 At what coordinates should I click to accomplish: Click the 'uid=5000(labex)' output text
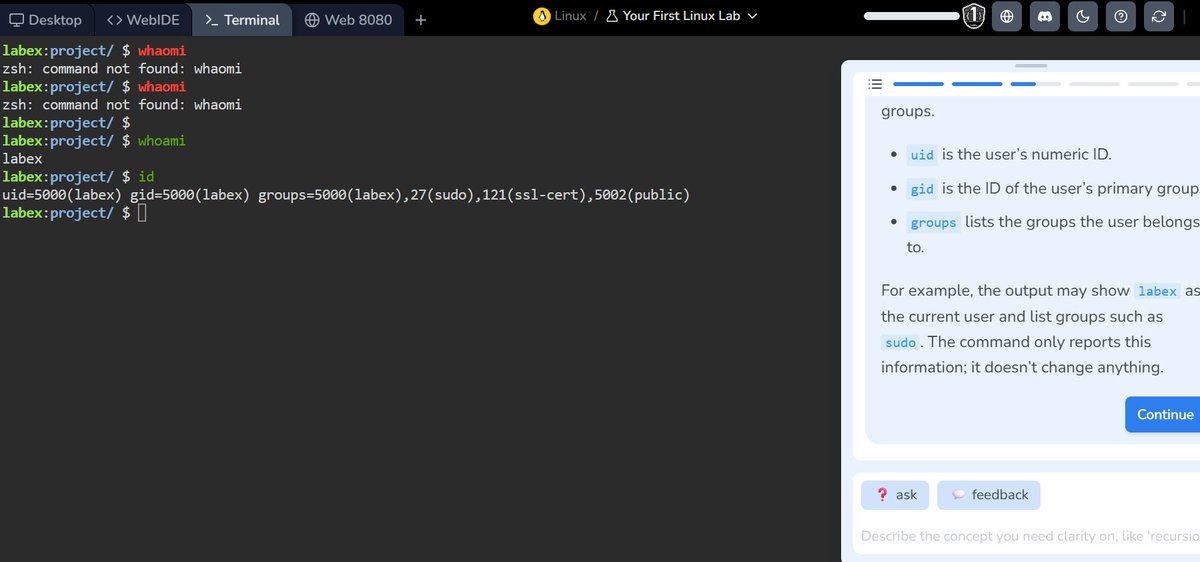62,195
